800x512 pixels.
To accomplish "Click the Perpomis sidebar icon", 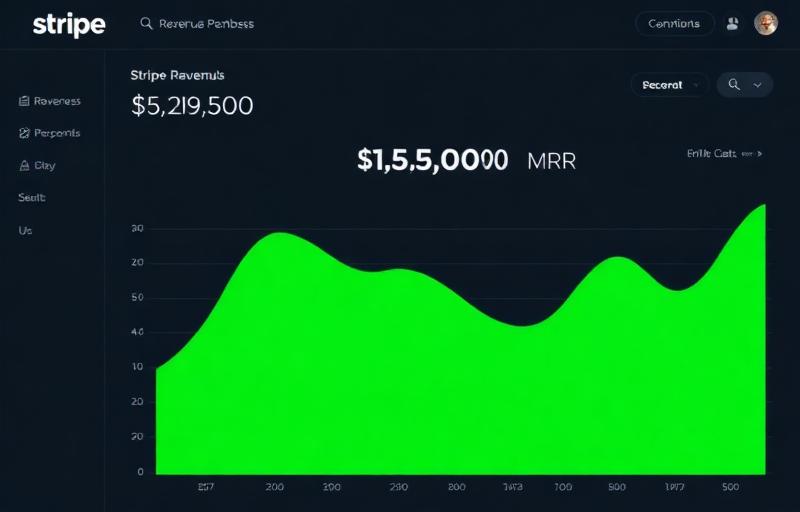I will click(x=24, y=133).
